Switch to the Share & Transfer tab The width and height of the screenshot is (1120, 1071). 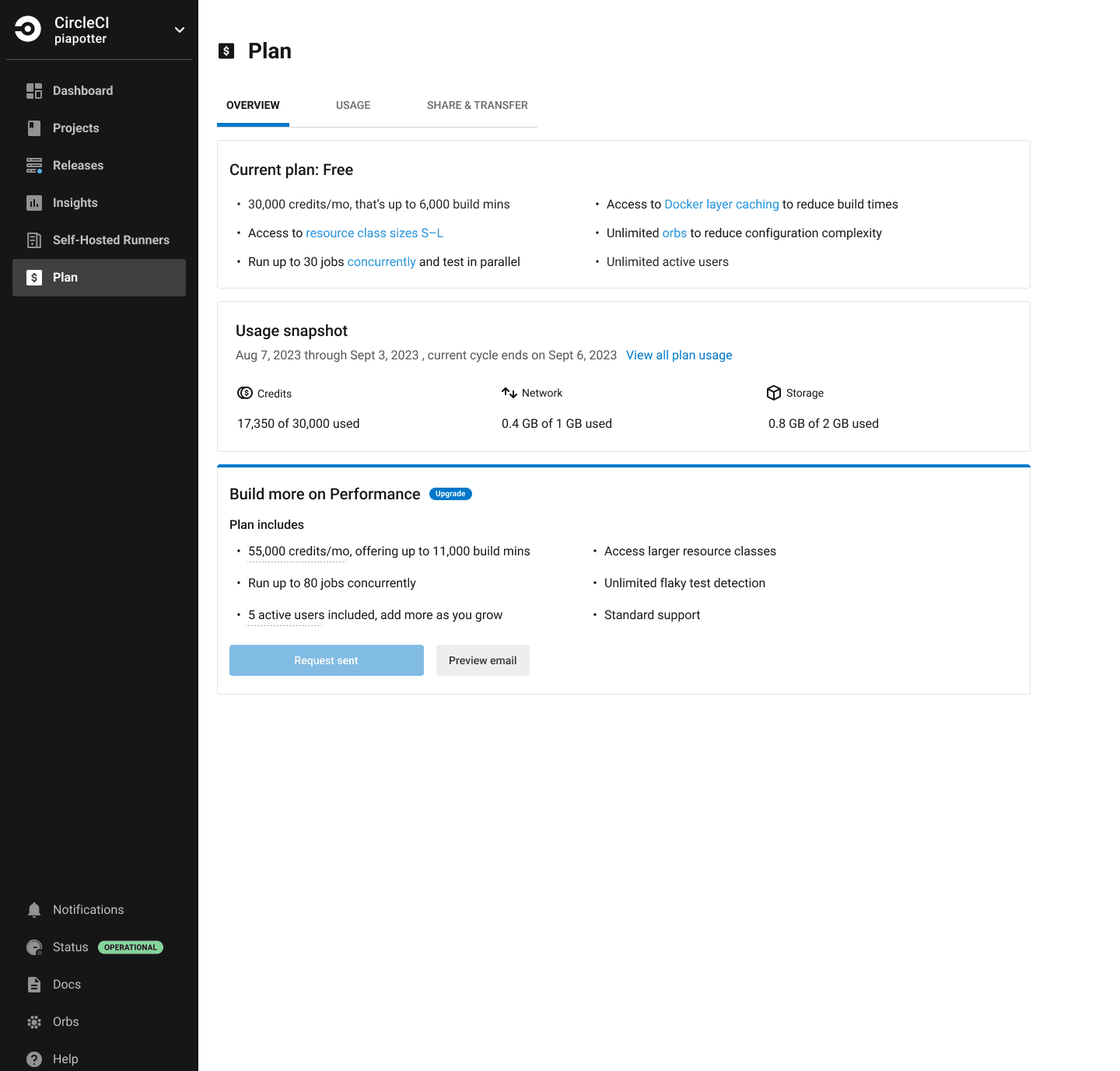(x=477, y=105)
